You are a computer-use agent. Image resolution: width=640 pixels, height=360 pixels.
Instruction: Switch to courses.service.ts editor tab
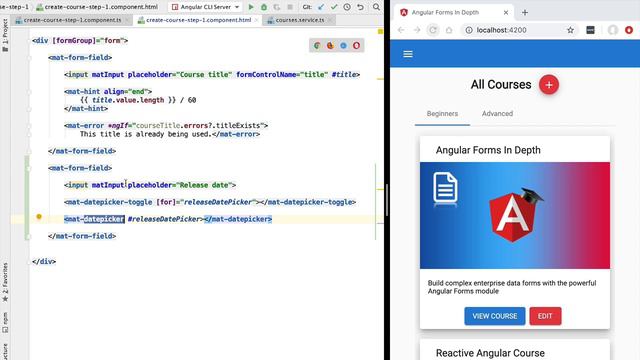tap(300, 20)
